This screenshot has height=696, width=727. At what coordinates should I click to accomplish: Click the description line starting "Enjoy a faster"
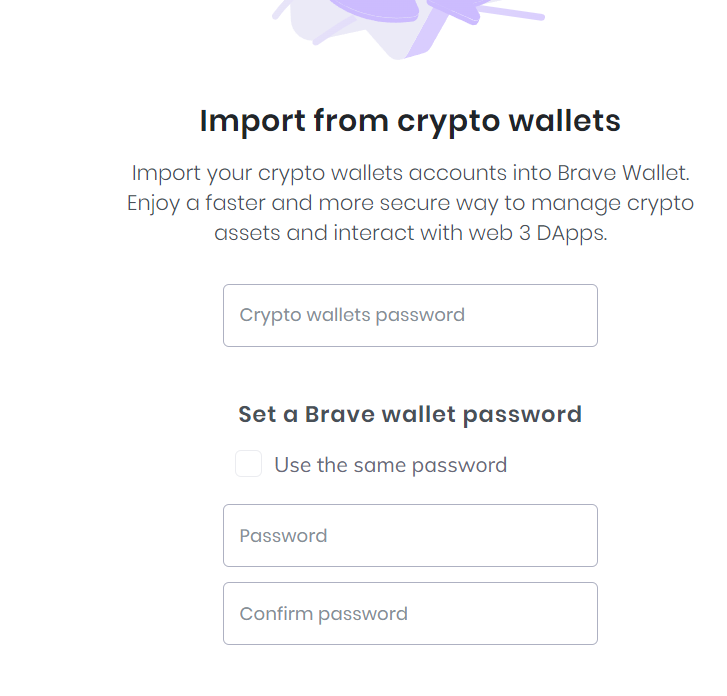[410, 203]
